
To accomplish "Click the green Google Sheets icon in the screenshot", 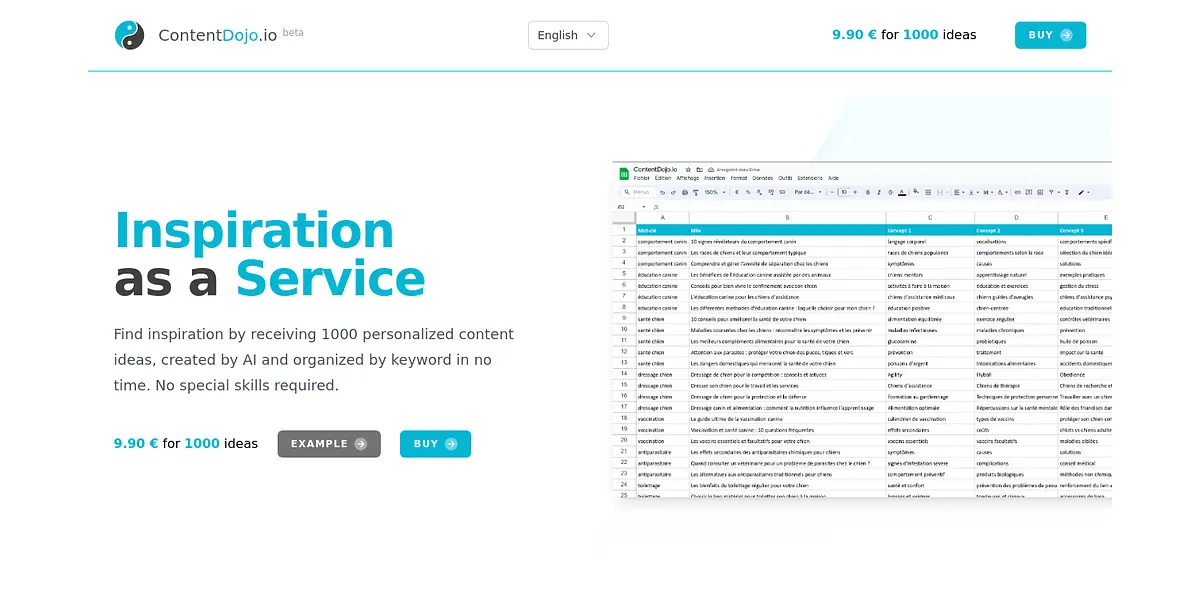I will pyautogui.click(x=624, y=173).
